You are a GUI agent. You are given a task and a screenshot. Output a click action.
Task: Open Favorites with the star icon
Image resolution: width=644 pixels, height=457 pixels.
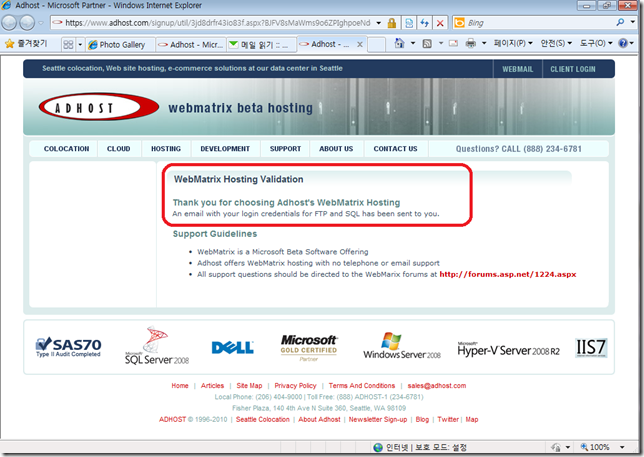[x=9, y=44]
